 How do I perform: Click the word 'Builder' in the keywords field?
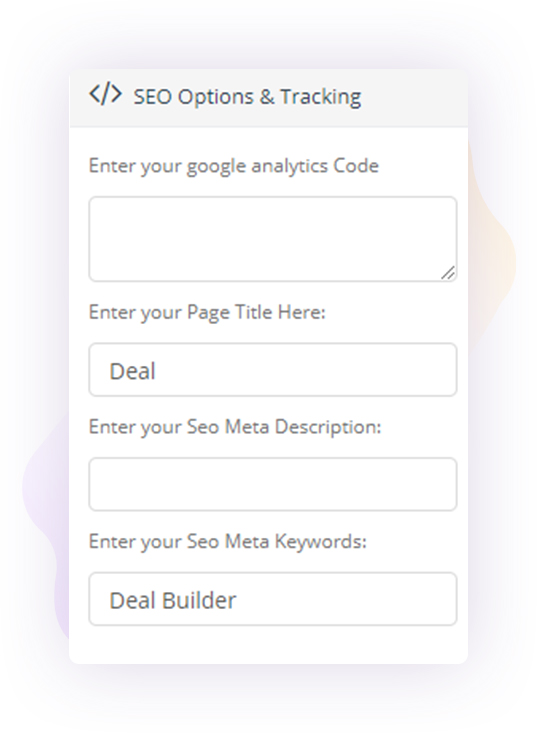[x=199, y=600]
